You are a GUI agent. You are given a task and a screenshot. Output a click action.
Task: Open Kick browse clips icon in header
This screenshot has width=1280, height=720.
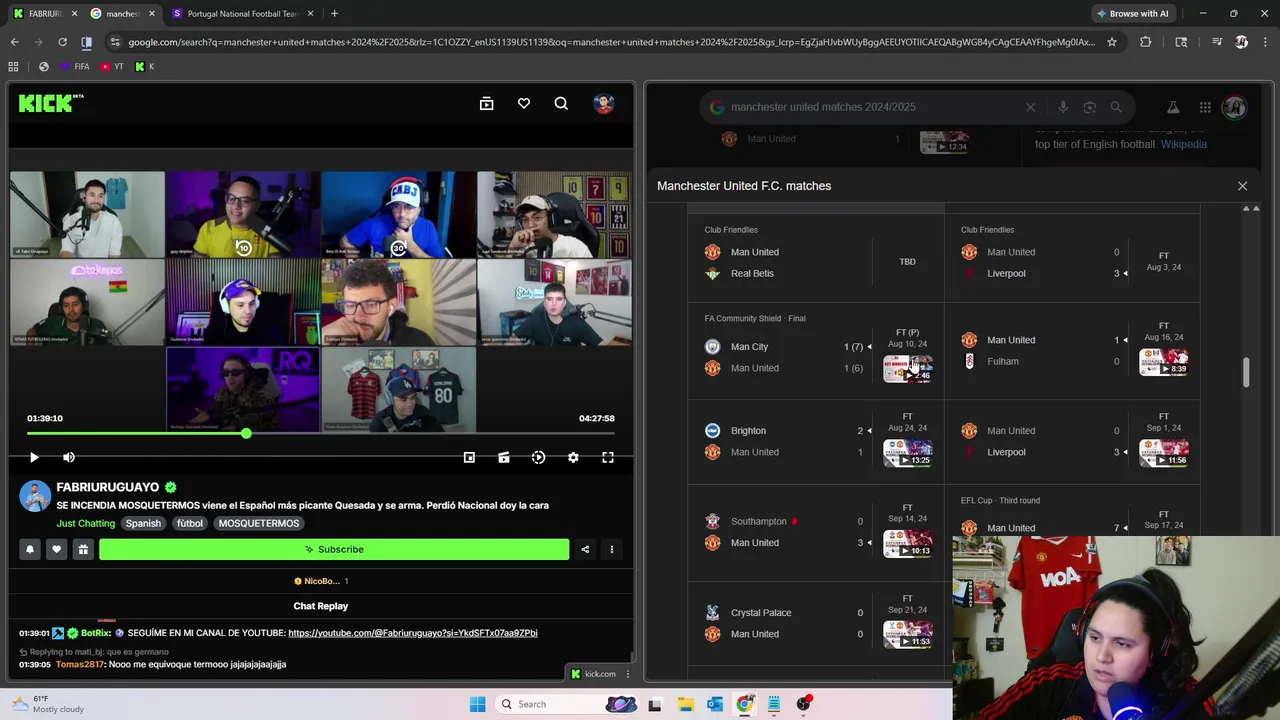pos(487,103)
